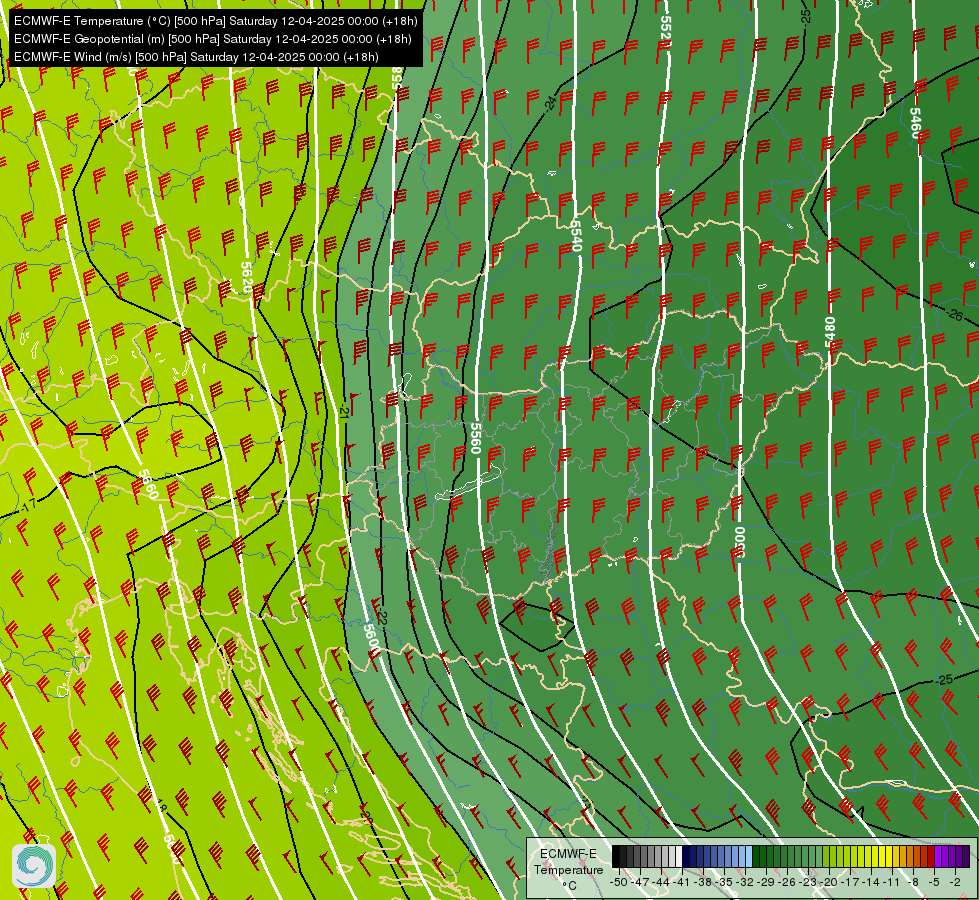Click the -8 tick label in the legend

point(913,882)
